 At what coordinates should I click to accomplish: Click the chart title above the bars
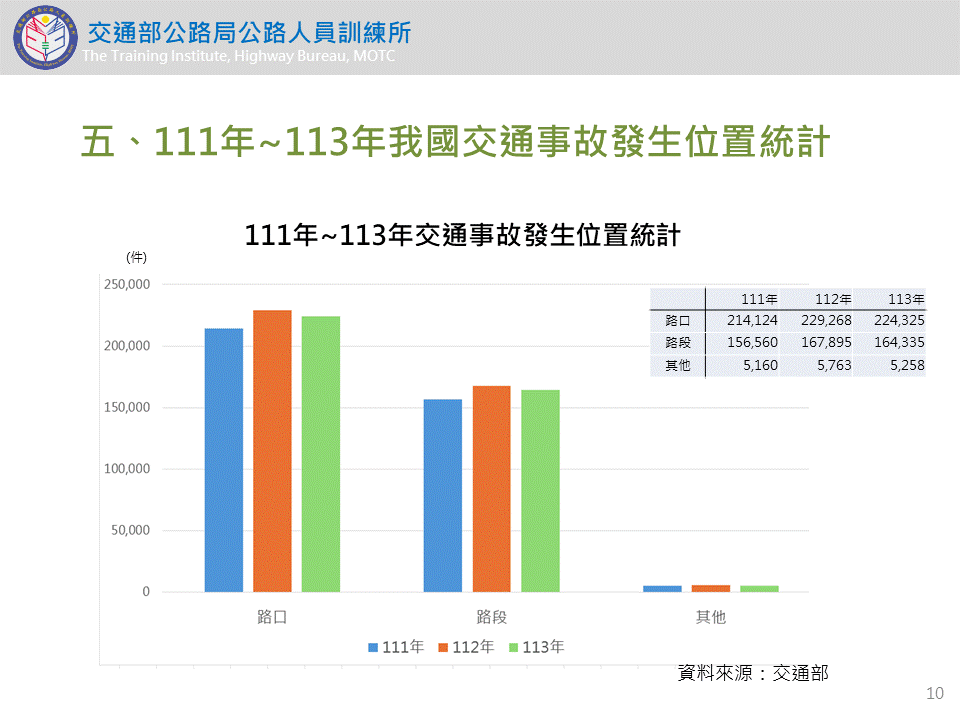click(x=463, y=236)
